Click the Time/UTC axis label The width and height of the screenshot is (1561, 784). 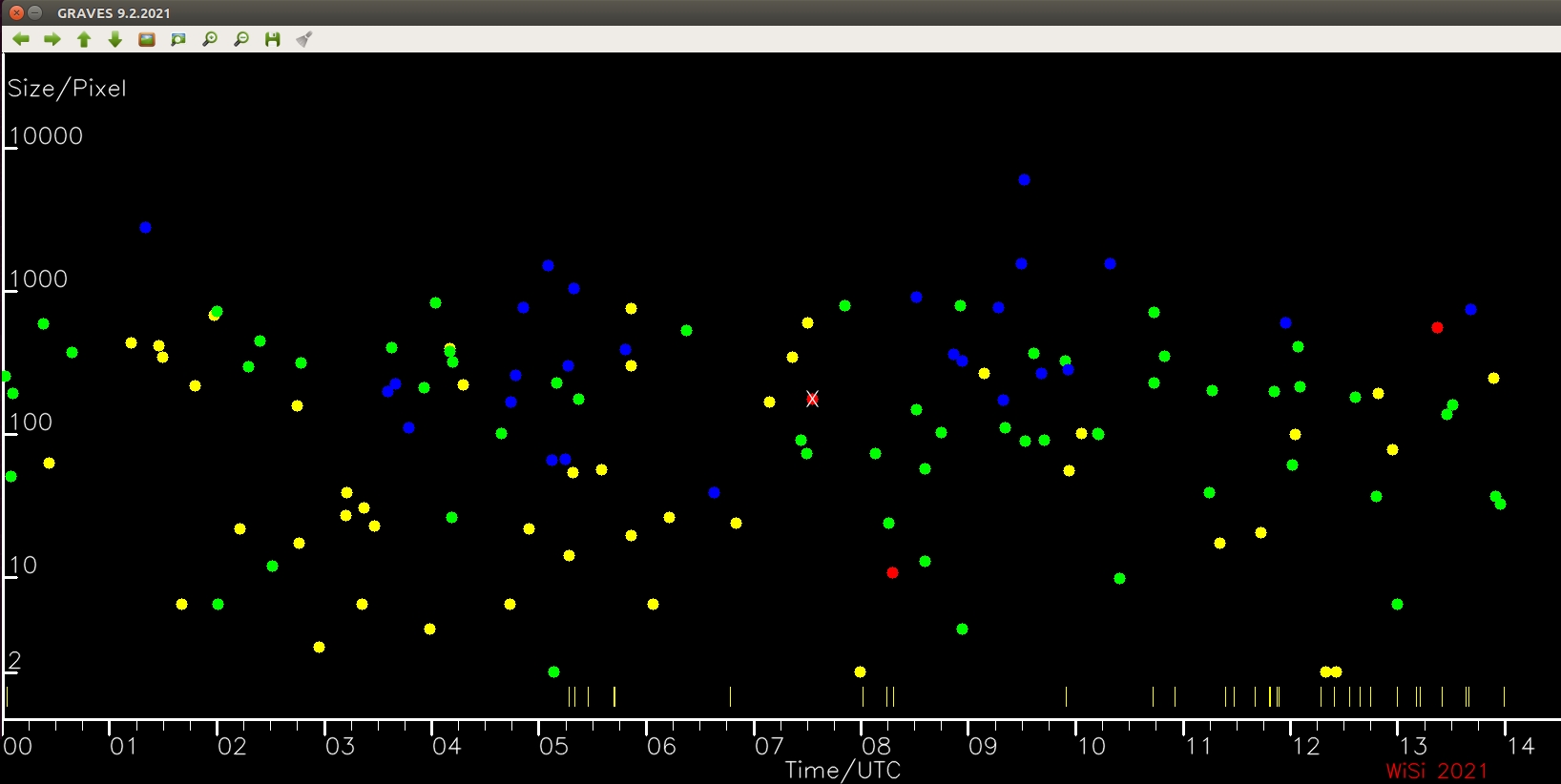[843, 770]
